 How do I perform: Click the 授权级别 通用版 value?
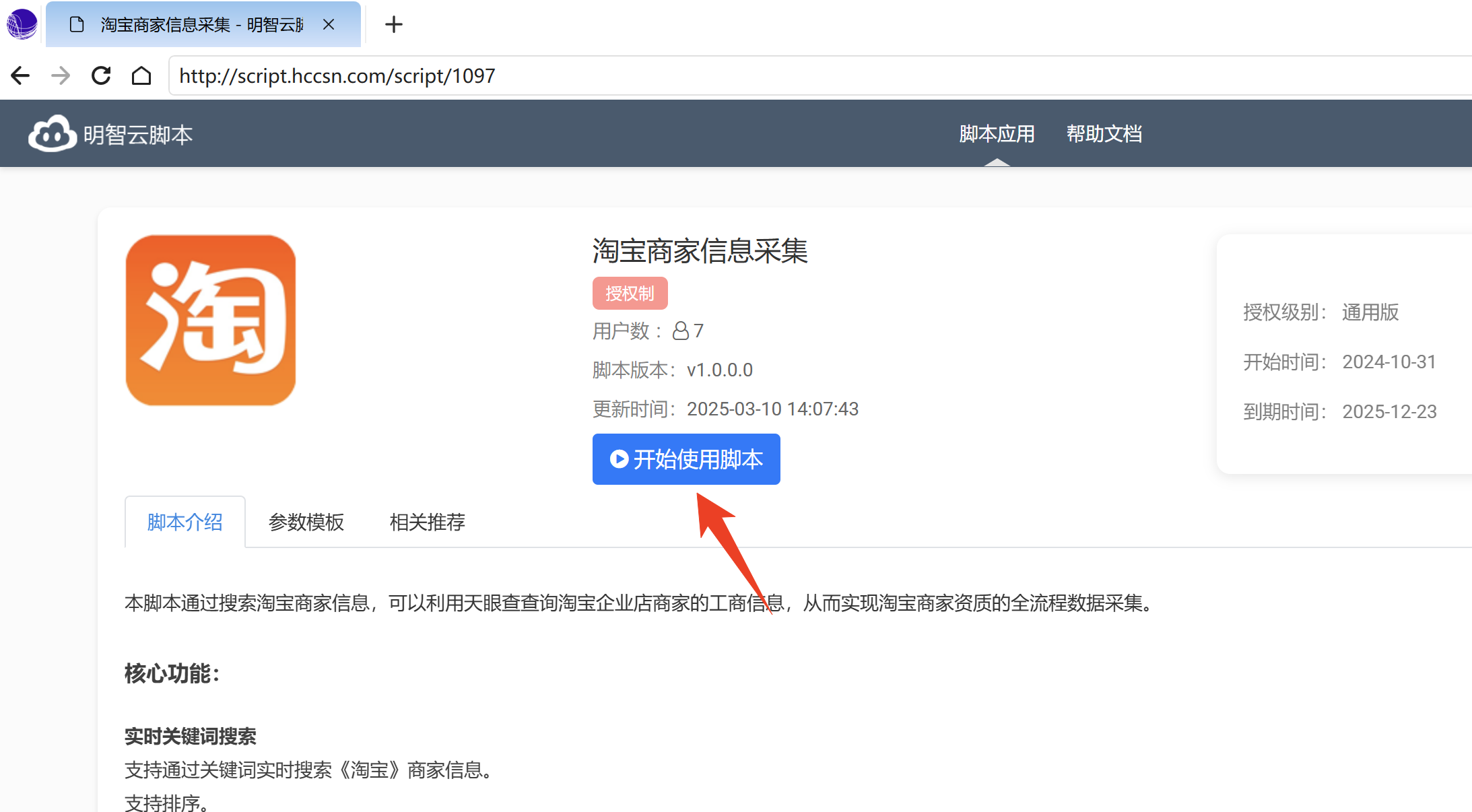[1370, 312]
